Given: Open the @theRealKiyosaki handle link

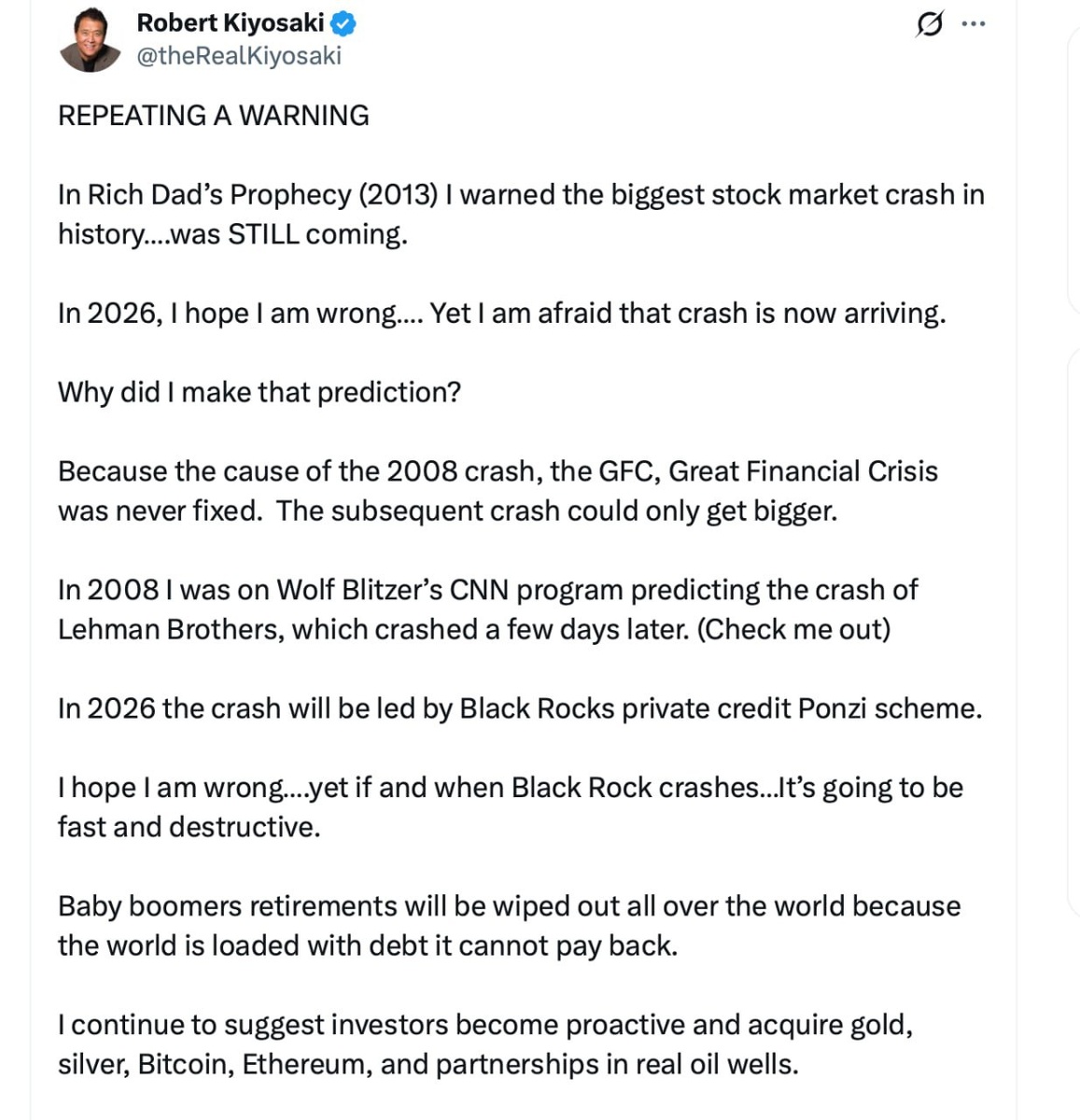Looking at the screenshot, I should coord(239,56).
